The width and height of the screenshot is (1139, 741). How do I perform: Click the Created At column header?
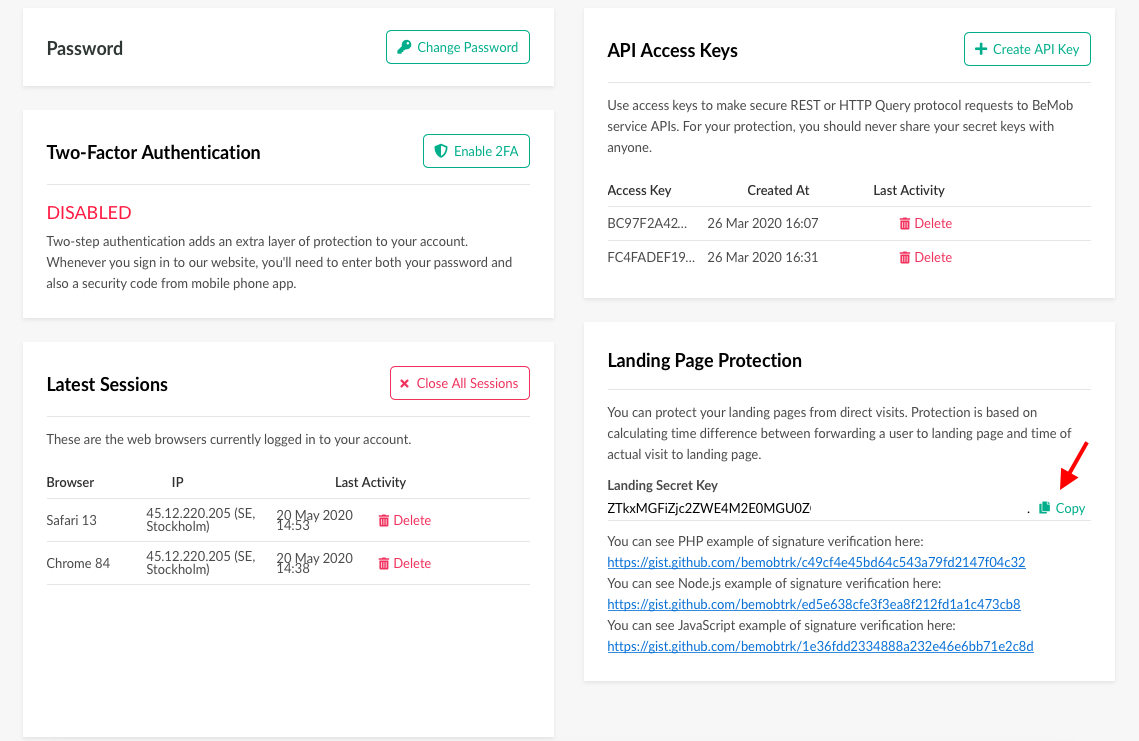(778, 190)
